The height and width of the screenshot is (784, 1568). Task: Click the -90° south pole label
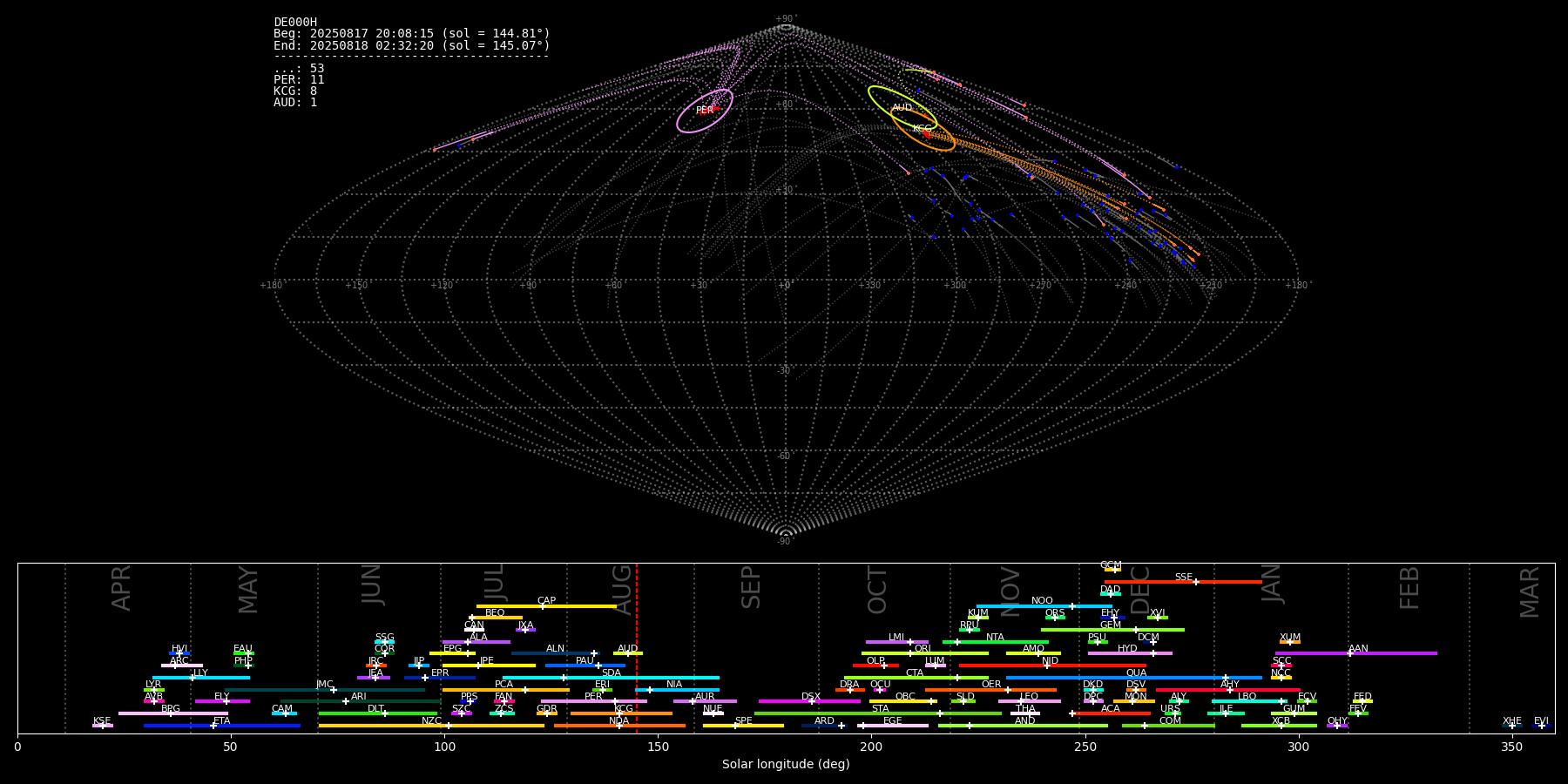(785, 542)
